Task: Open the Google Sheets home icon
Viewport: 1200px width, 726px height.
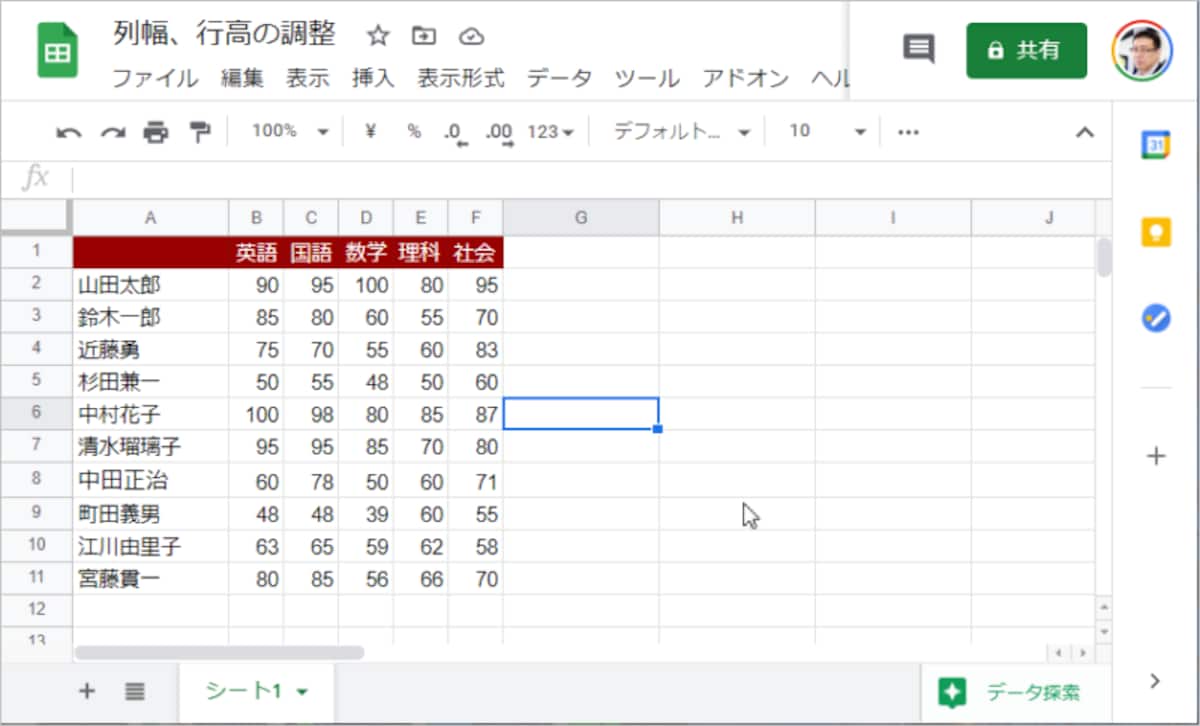Action: tap(58, 51)
